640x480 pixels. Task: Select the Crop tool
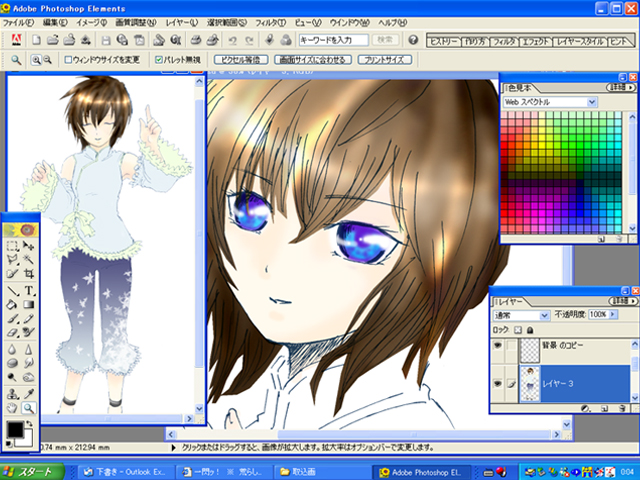point(29,273)
